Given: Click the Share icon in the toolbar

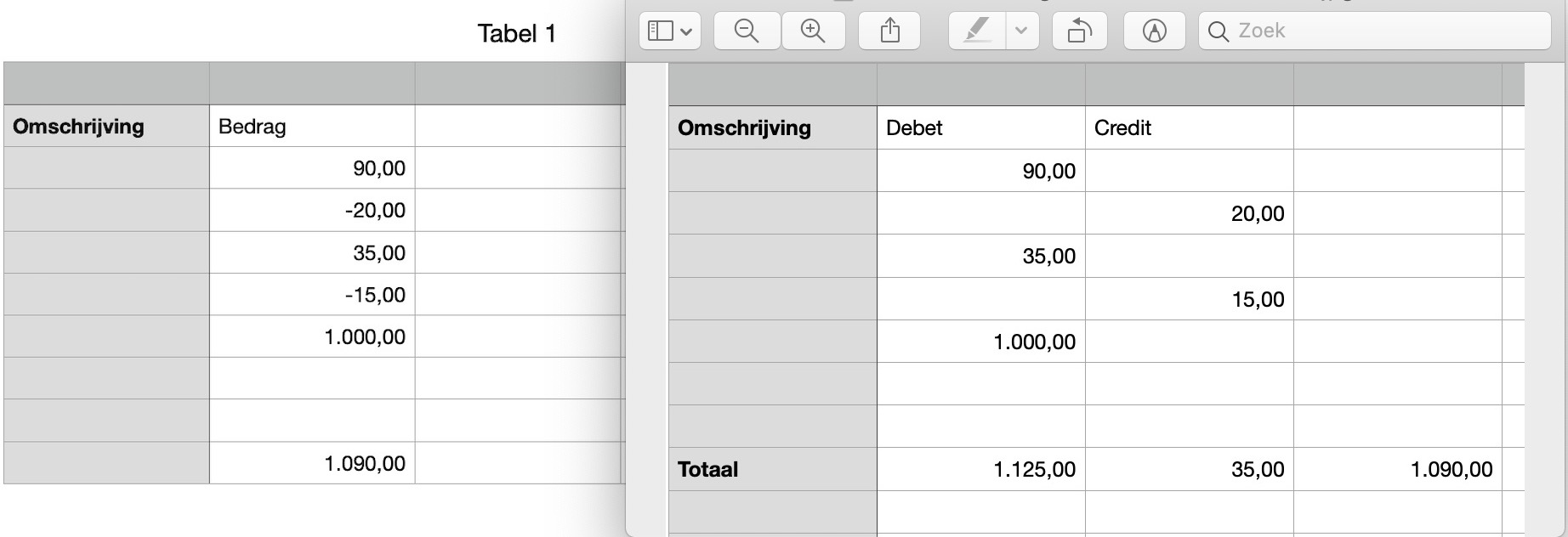Looking at the screenshot, I should coord(889,31).
